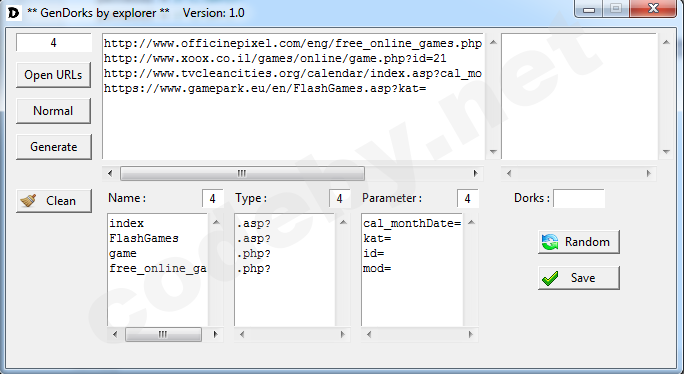
Task: Click Type list scroll up arrow
Action: pyautogui.click(x=343, y=222)
